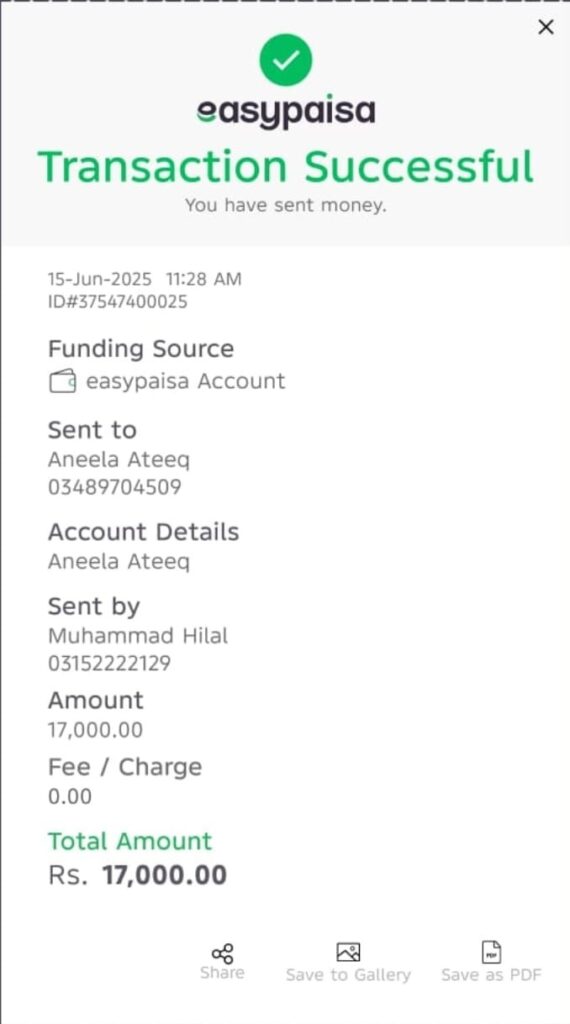Tap the Funding Source label
The width and height of the screenshot is (570, 1024).
pyautogui.click(x=141, y=349)
